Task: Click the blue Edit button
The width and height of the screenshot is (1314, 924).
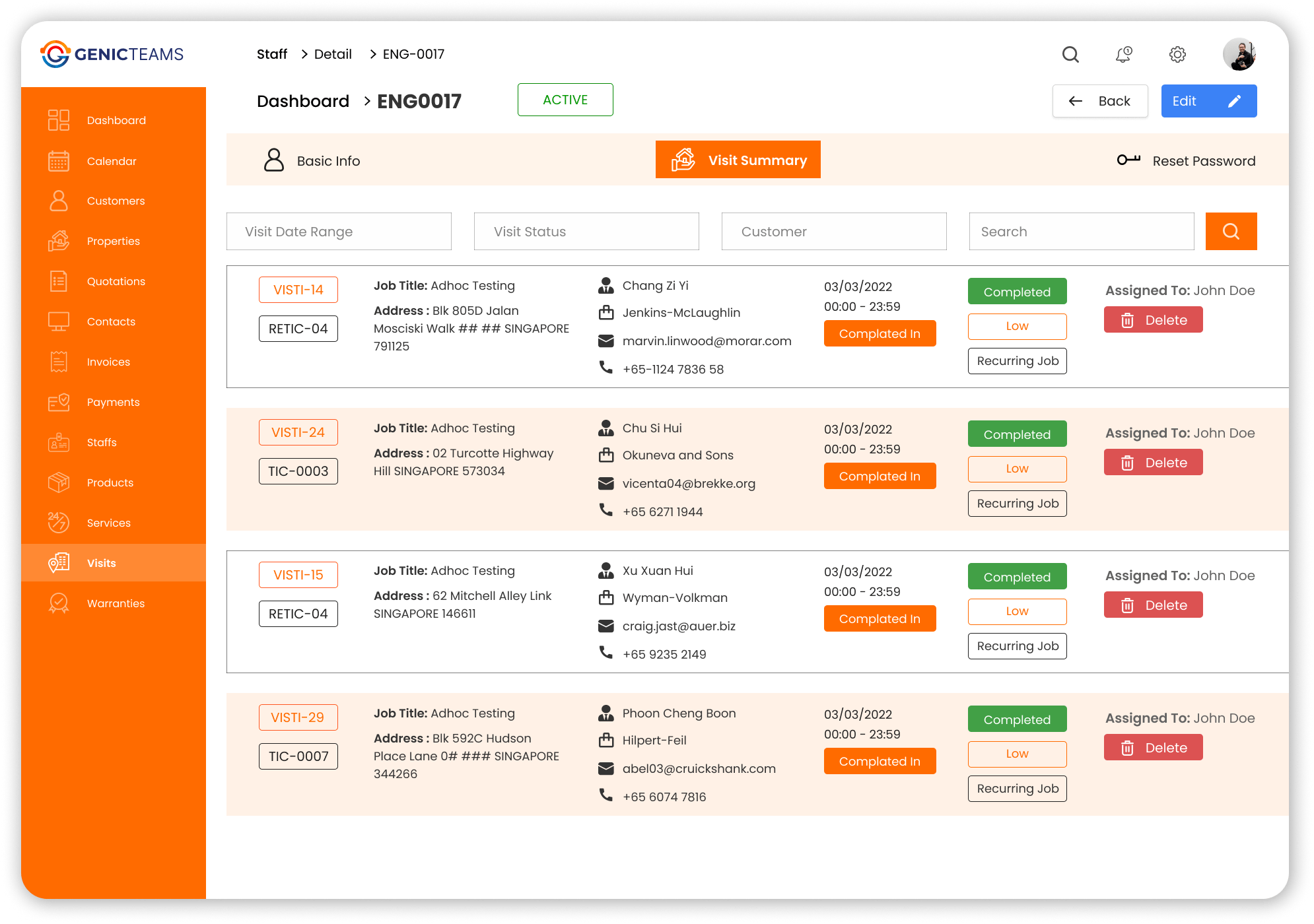Action: (x=1209, y=101)
